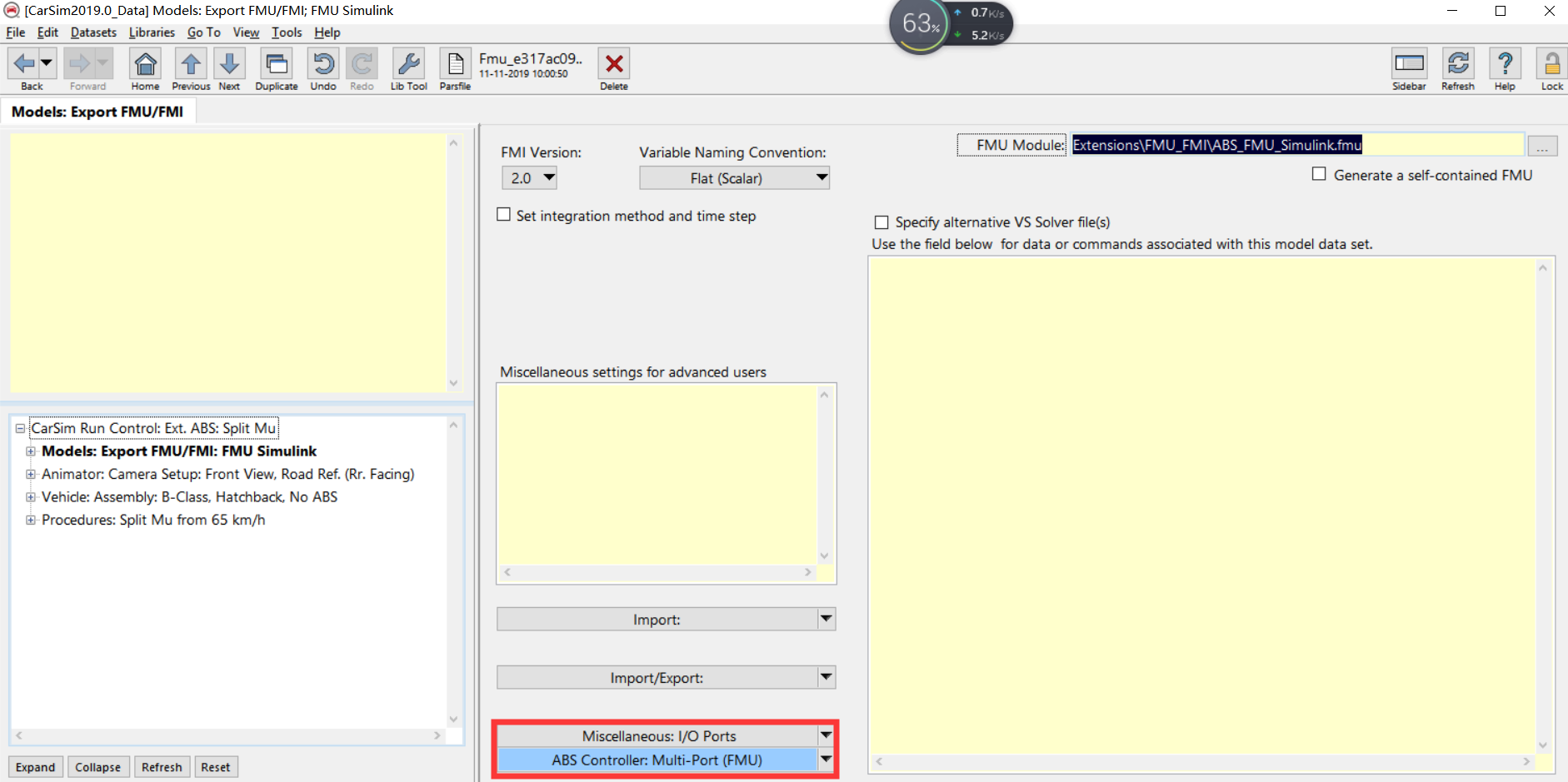
Task: Jump to the Previous dataset
Action: (191, 63)
